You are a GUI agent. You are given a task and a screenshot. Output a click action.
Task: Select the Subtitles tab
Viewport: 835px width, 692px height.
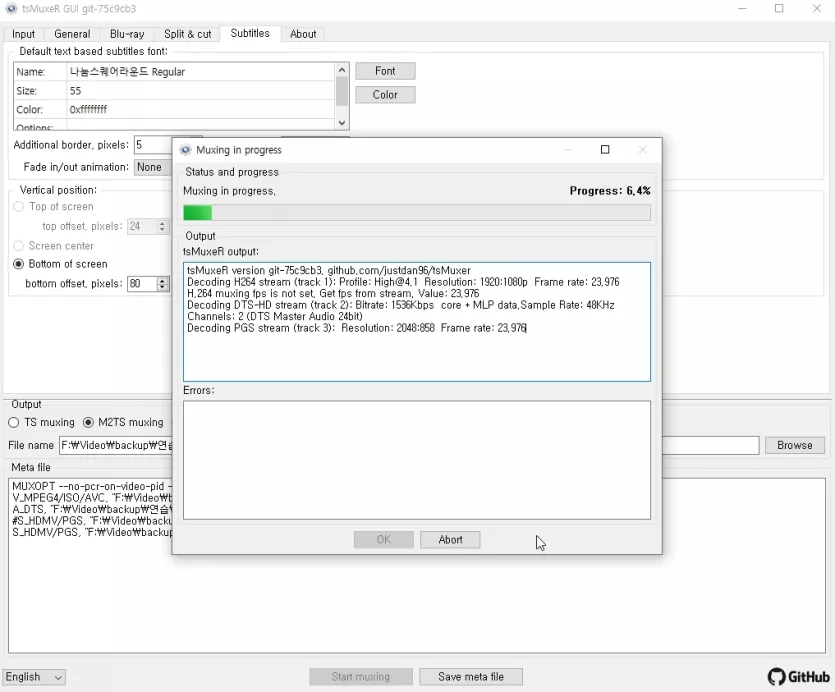tap(250, 33)
